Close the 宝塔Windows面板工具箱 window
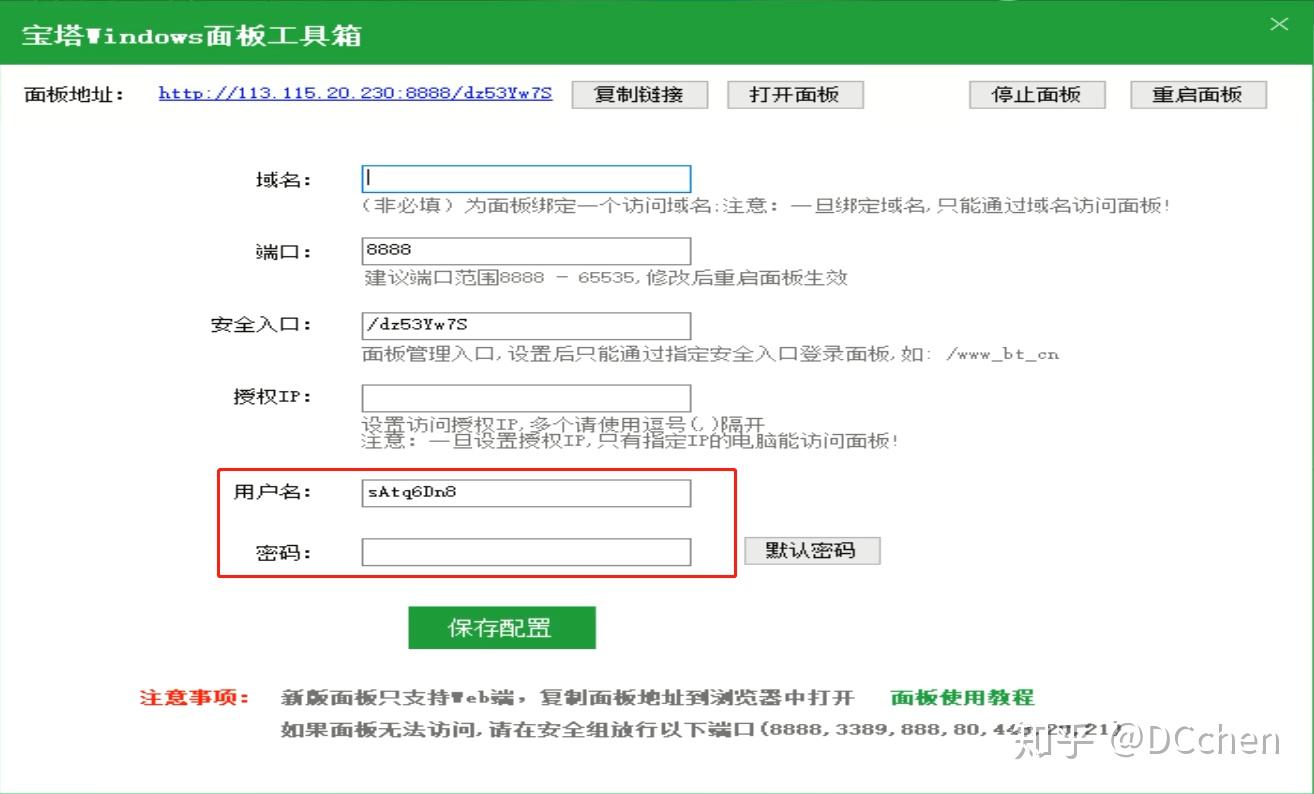 click(1279, 25)
